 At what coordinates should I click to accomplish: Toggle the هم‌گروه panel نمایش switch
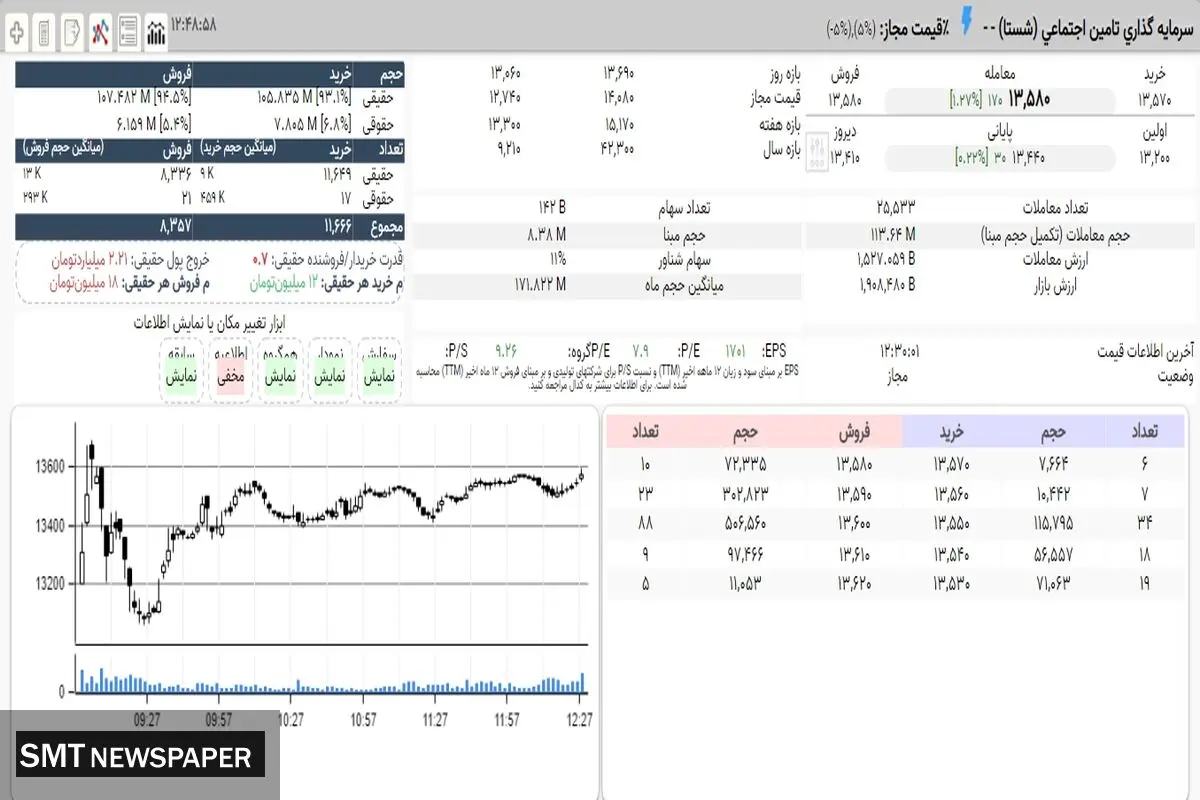point(282,378)
